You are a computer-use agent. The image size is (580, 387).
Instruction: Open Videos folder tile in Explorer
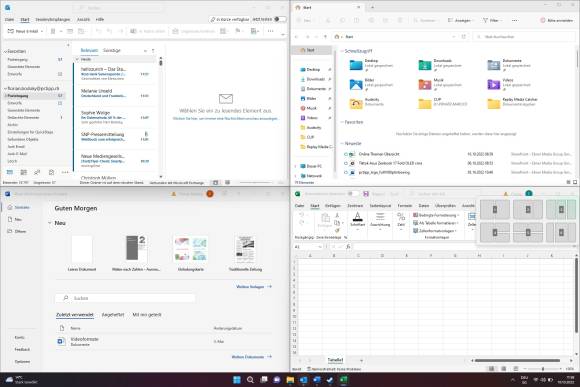pyautogui.click(x=509, y=84)
